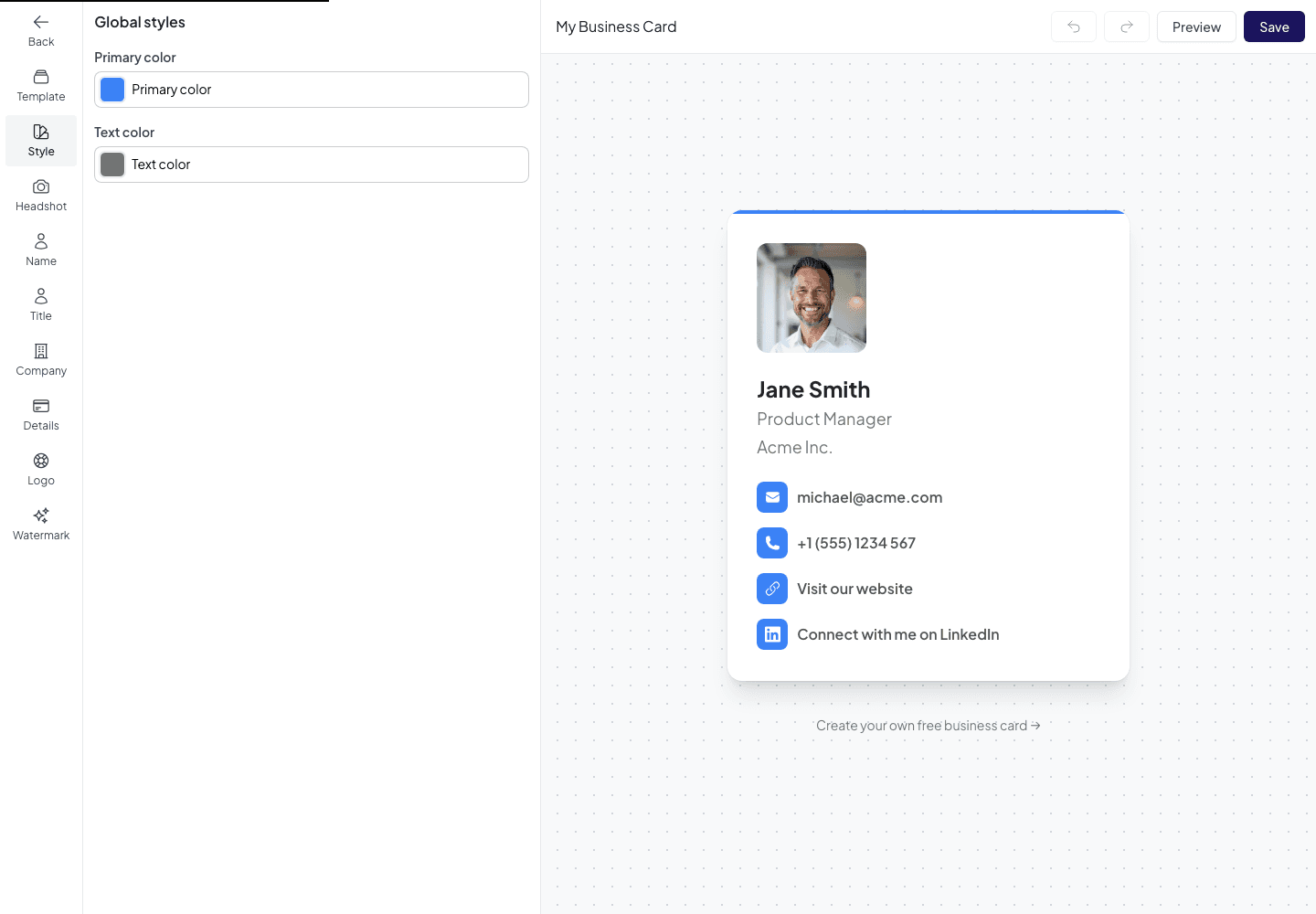Open the Details card section

41,415
